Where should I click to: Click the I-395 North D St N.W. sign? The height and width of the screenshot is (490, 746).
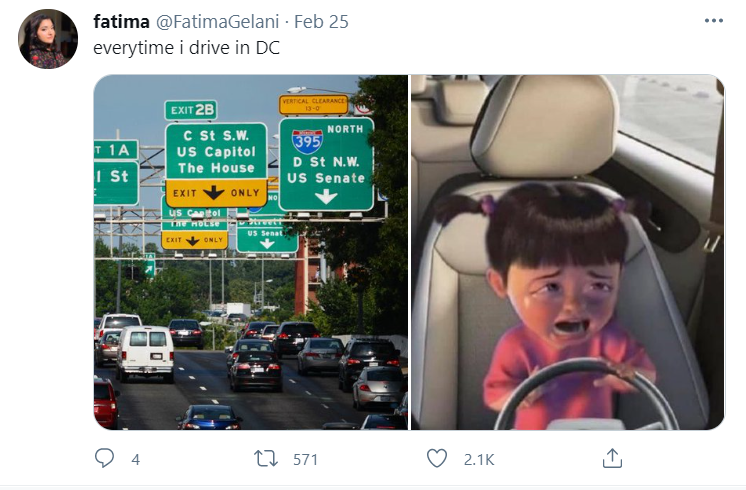point(326,163)
